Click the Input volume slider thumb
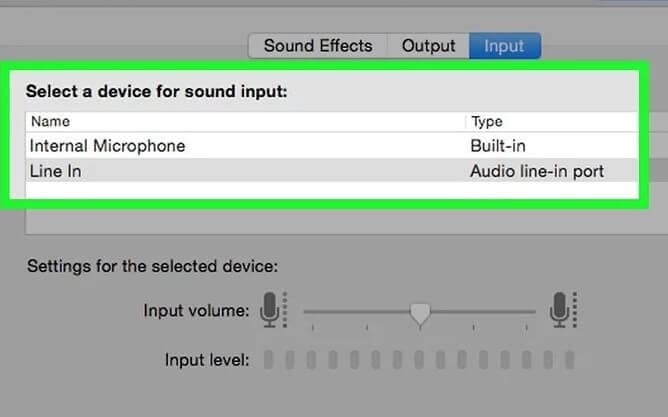The width and height of the screenshot is (668, 417). [421, 314]
